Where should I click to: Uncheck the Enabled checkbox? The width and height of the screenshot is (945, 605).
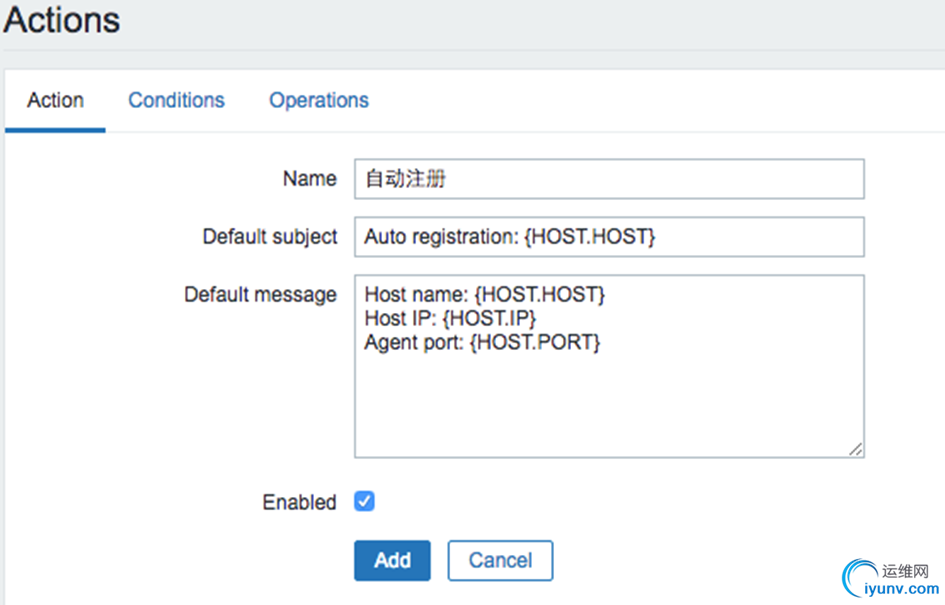[365, 501]
